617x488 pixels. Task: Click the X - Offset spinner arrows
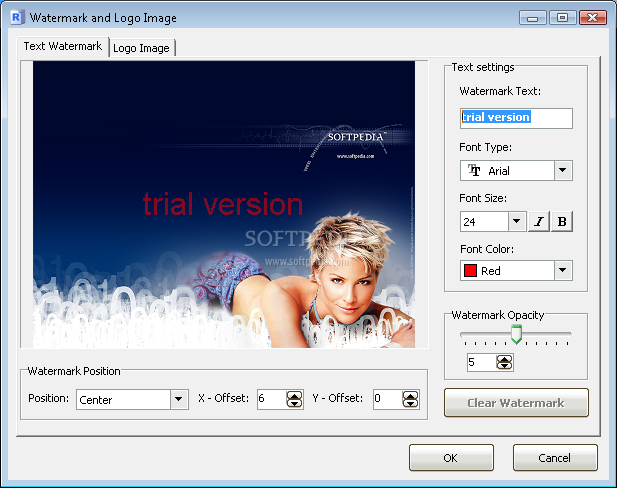[x=294, y=399]
